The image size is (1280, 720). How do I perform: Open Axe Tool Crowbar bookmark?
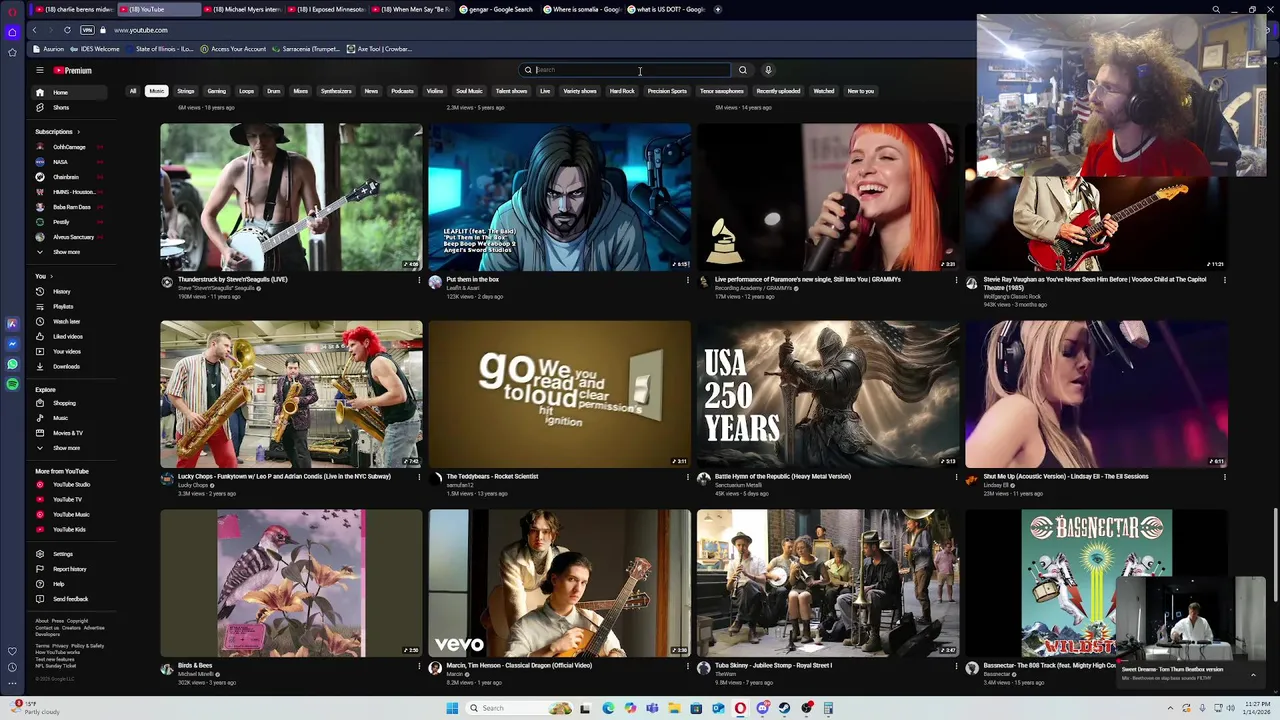click(x=379, y=49)
